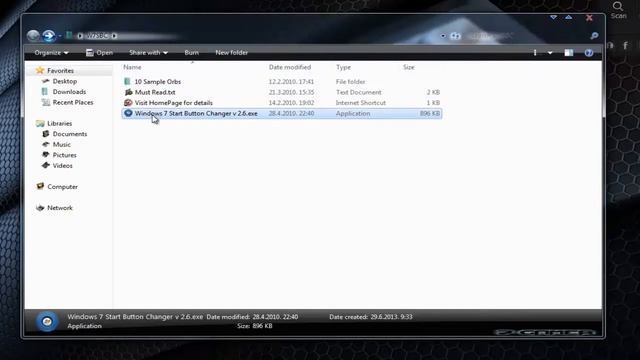Go back using the Back arrow button
Viewport: 640px width, 360px height.
pos(33,36)
